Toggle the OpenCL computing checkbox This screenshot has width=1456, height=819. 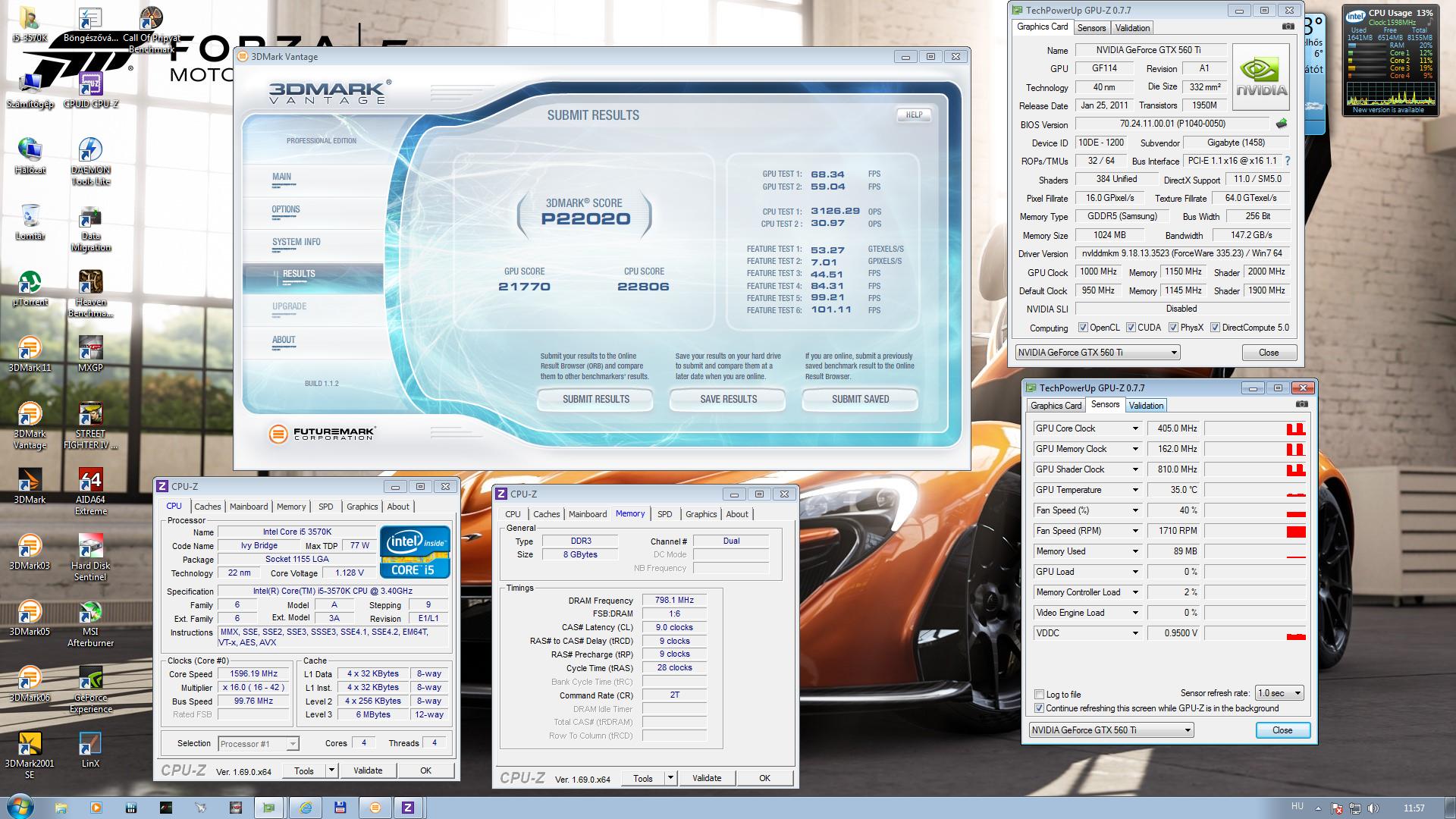point(1084,328)
